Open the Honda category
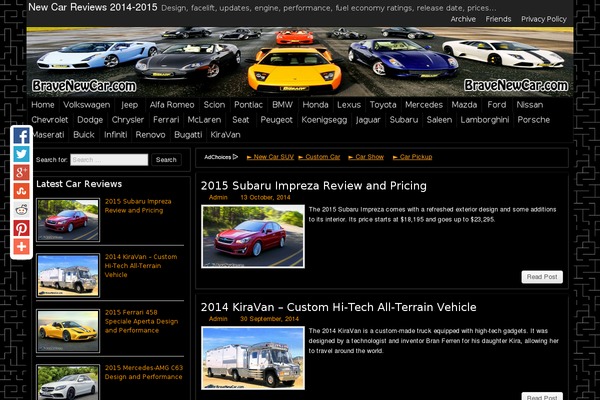Screen dimensions: 600x400 click(x=315, y=105)
